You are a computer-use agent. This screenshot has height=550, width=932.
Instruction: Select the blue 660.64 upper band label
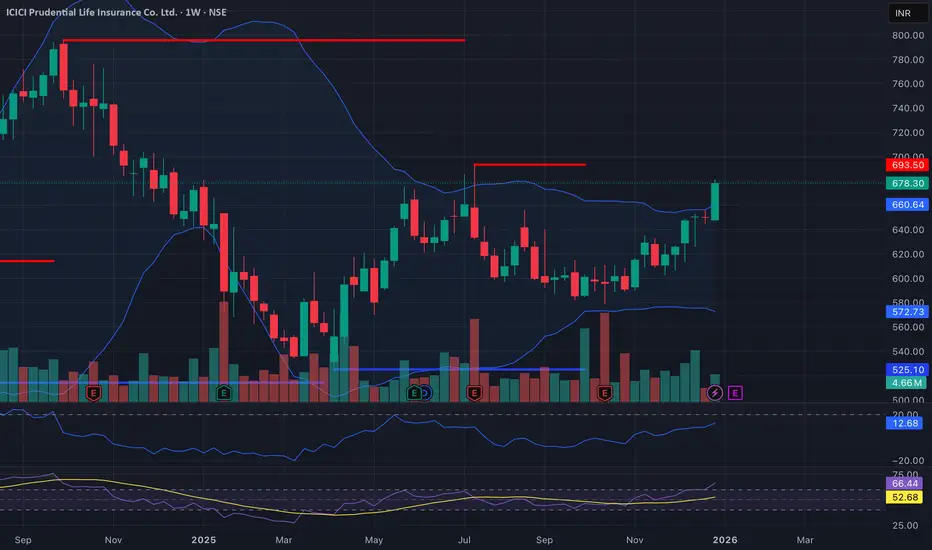(x=907, y=205)
